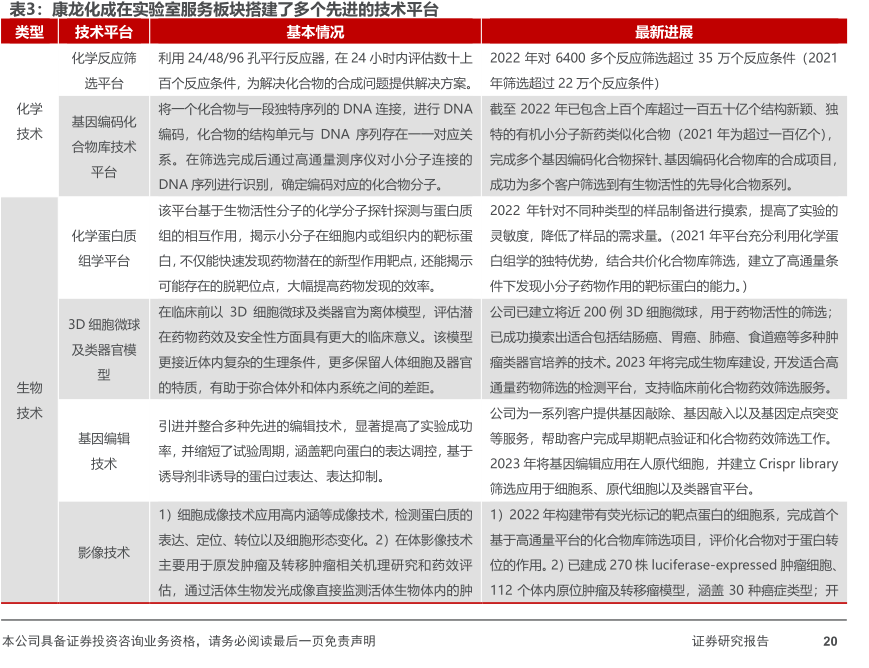Click progress text 1）2022 年构建带有荧光标记
Screen dimensions: 869x668
pos(664,552)
